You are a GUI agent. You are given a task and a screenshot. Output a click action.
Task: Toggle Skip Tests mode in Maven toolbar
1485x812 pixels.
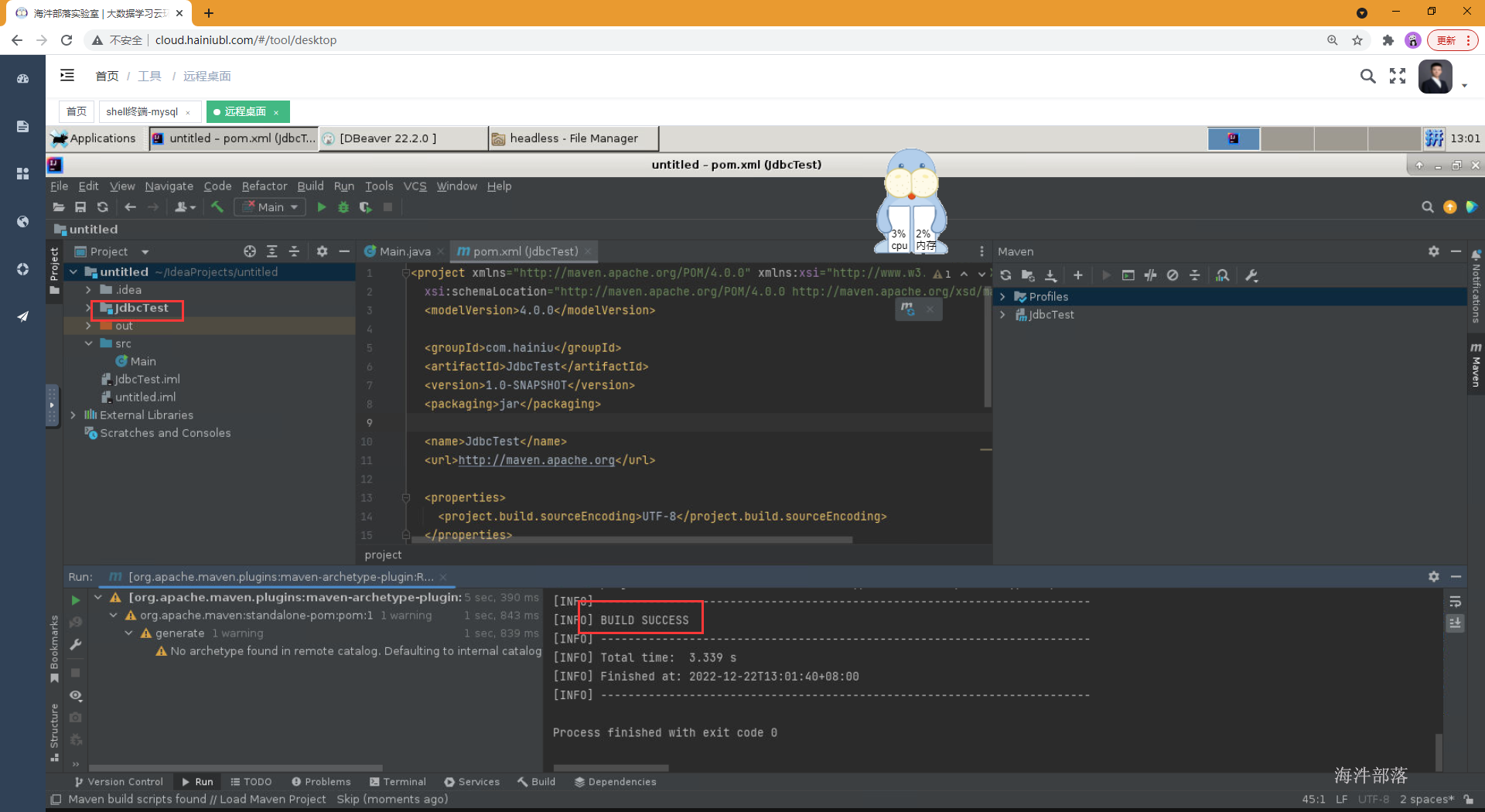1150,275
